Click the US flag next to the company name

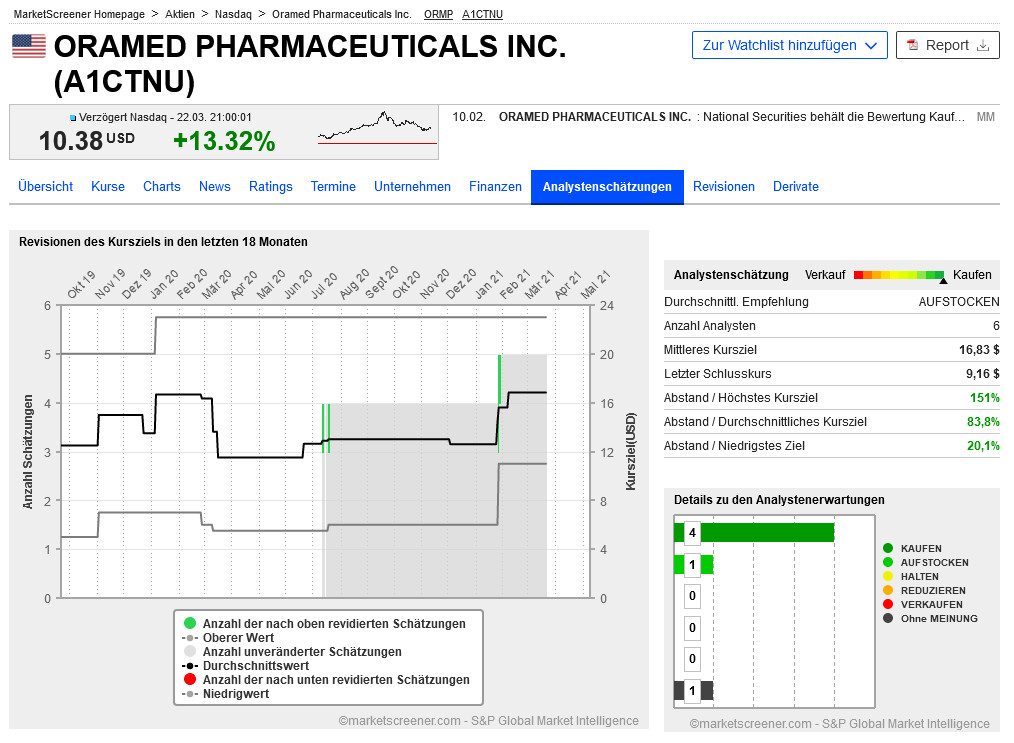pos(28,45)
